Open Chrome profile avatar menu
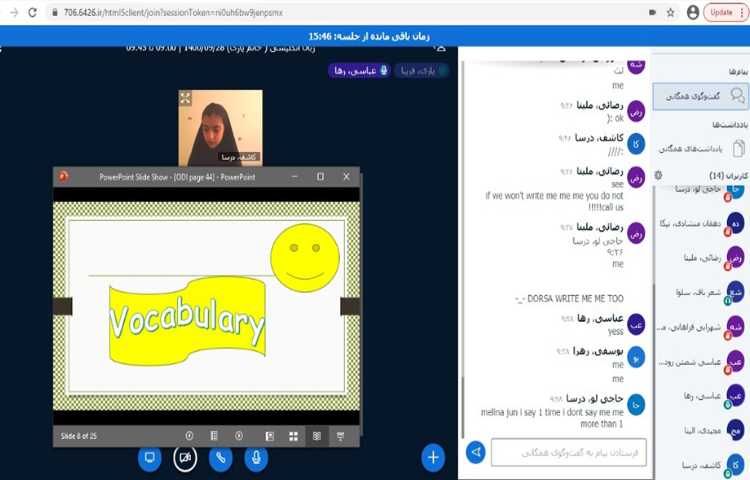 [693, 12]
